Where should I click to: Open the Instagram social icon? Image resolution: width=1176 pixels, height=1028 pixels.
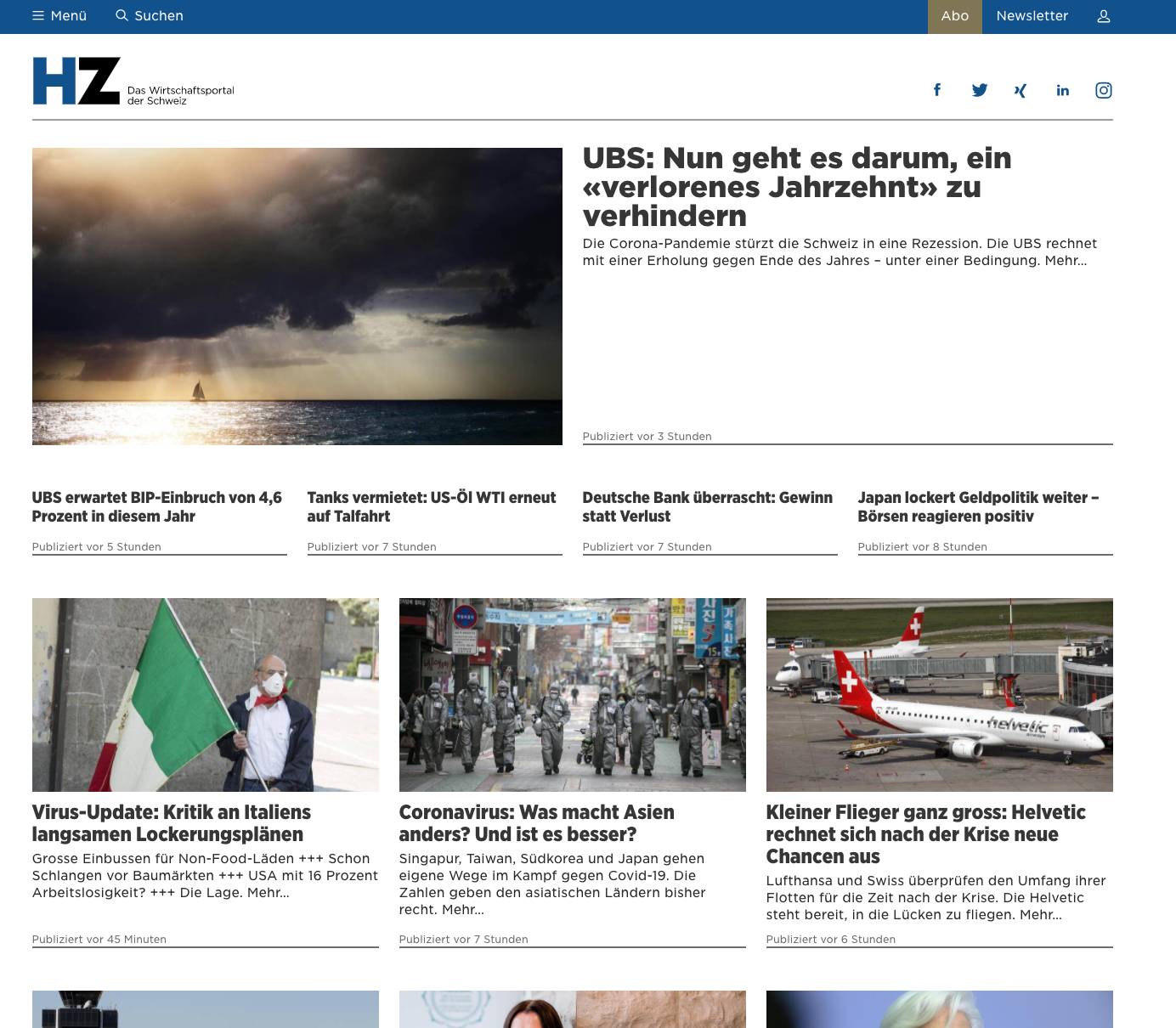(x=1104, y=90)
